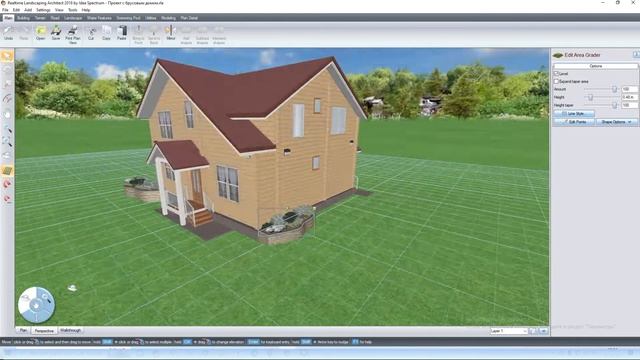640x360 pixels.
Task: Click the first small icon right of Layer 1 dropdown
Action: [x=533, y=331]
